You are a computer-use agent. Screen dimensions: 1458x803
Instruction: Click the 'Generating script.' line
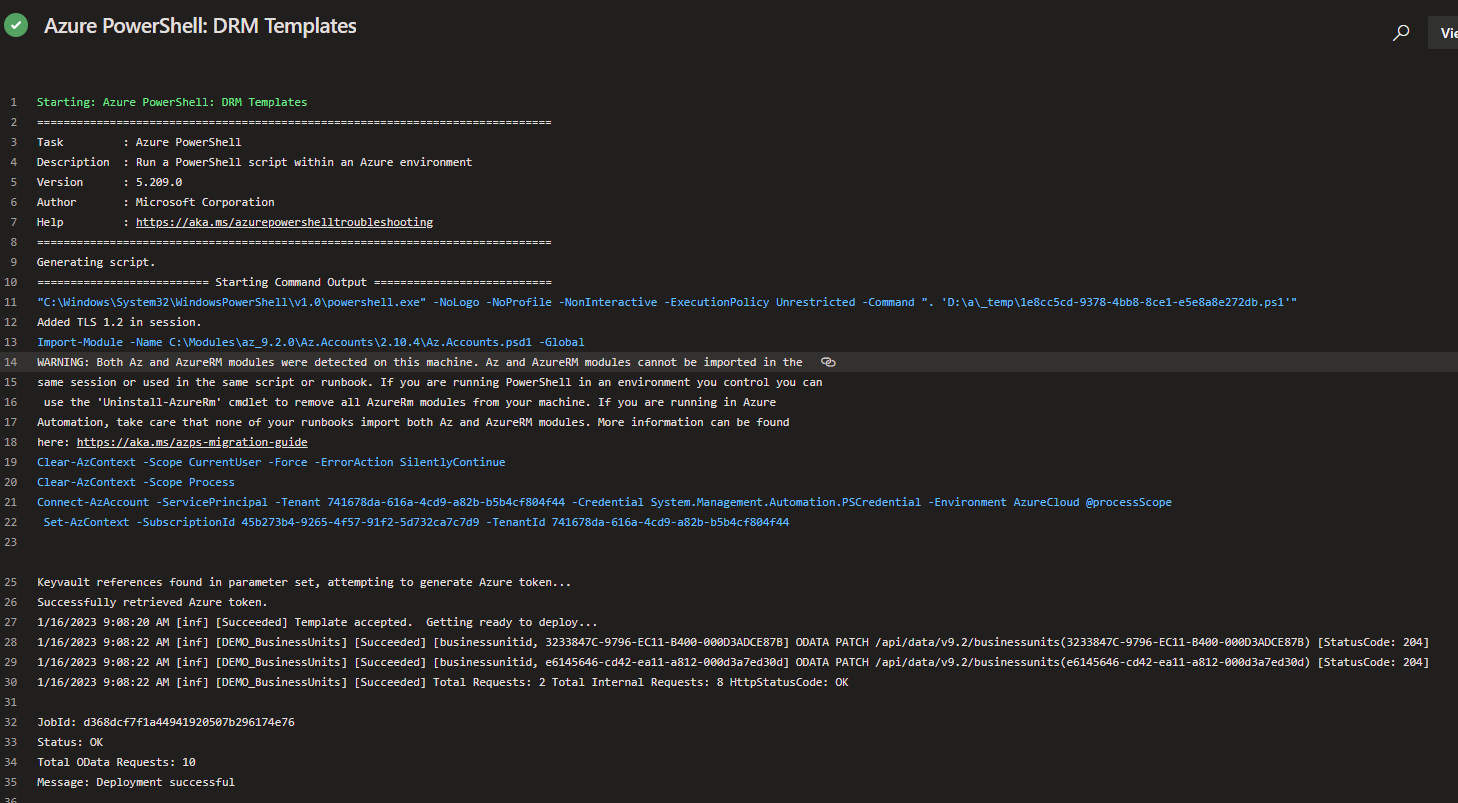96,262
